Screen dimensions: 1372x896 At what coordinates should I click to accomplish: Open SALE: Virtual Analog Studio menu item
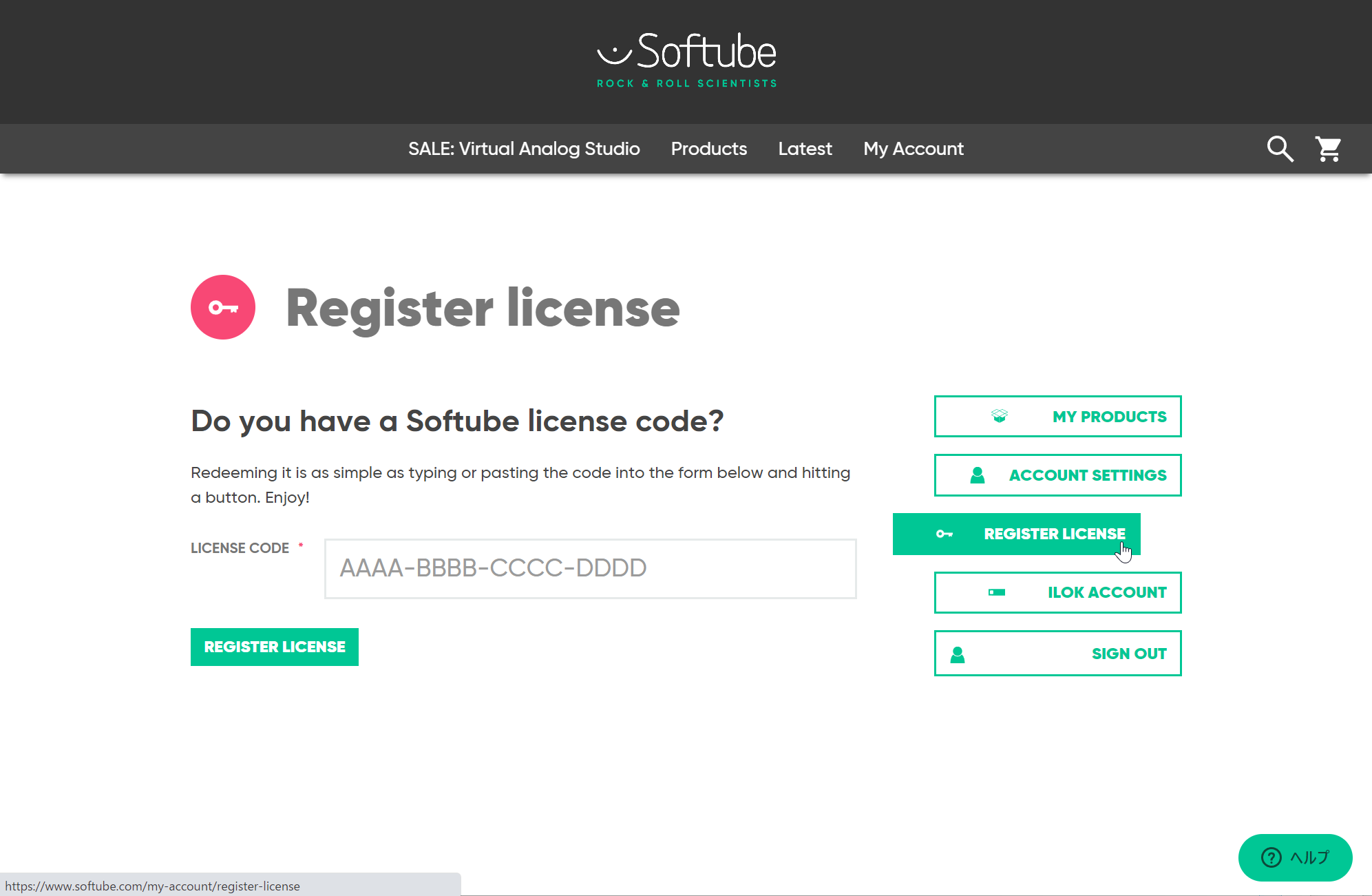524,149
